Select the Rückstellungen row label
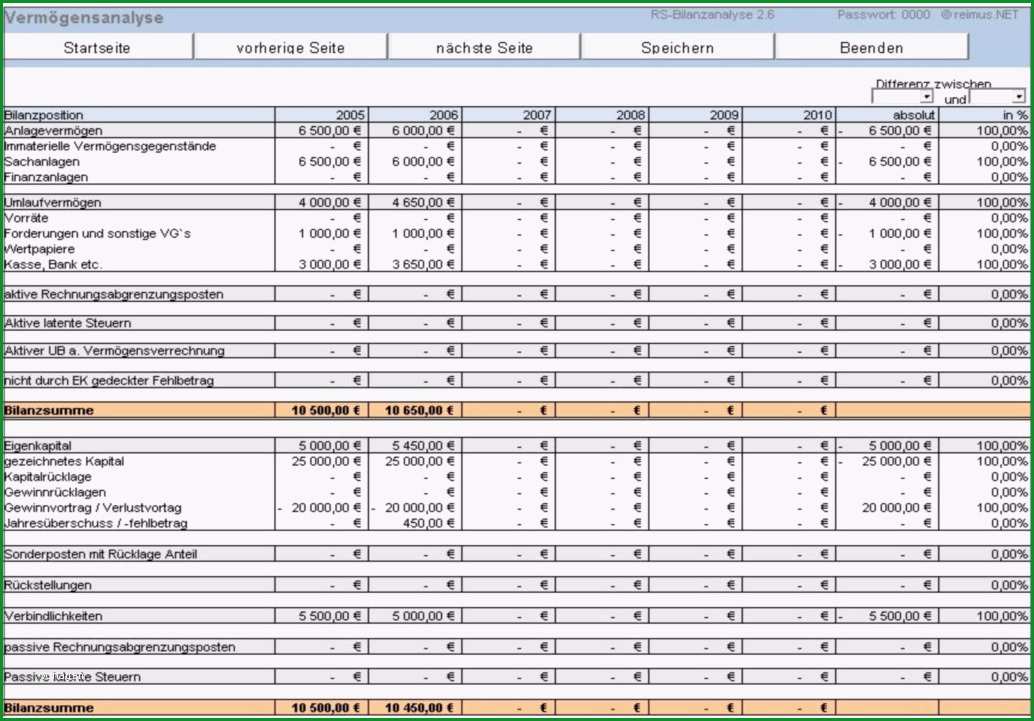1034x721 pixels. 47,585
